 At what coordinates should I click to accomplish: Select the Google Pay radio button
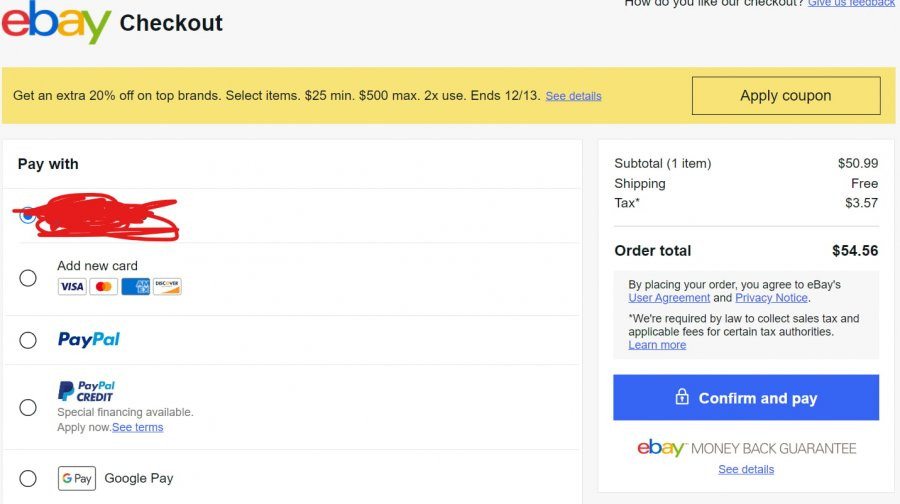pos(28,479)
